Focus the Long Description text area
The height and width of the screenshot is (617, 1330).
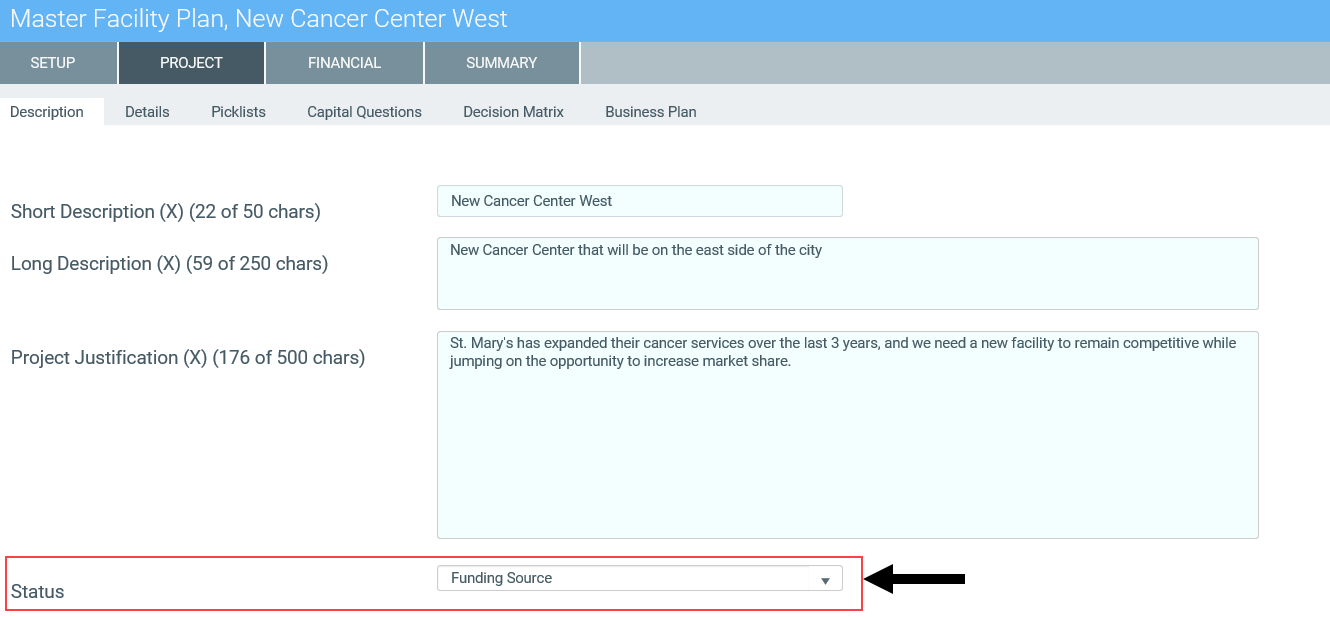(x=847, y=273)
